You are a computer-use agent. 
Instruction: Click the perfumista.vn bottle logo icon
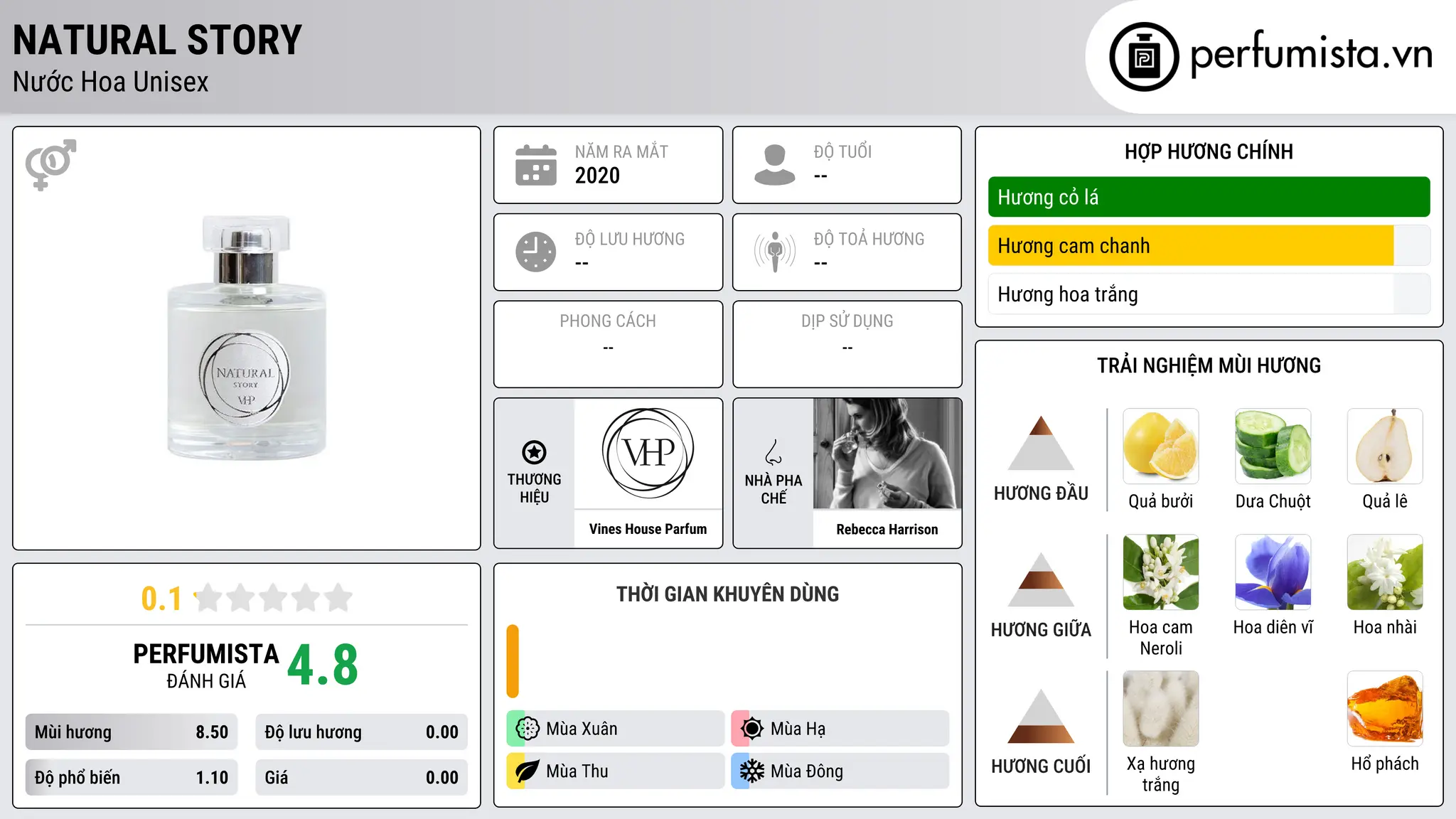point(1144,57)
